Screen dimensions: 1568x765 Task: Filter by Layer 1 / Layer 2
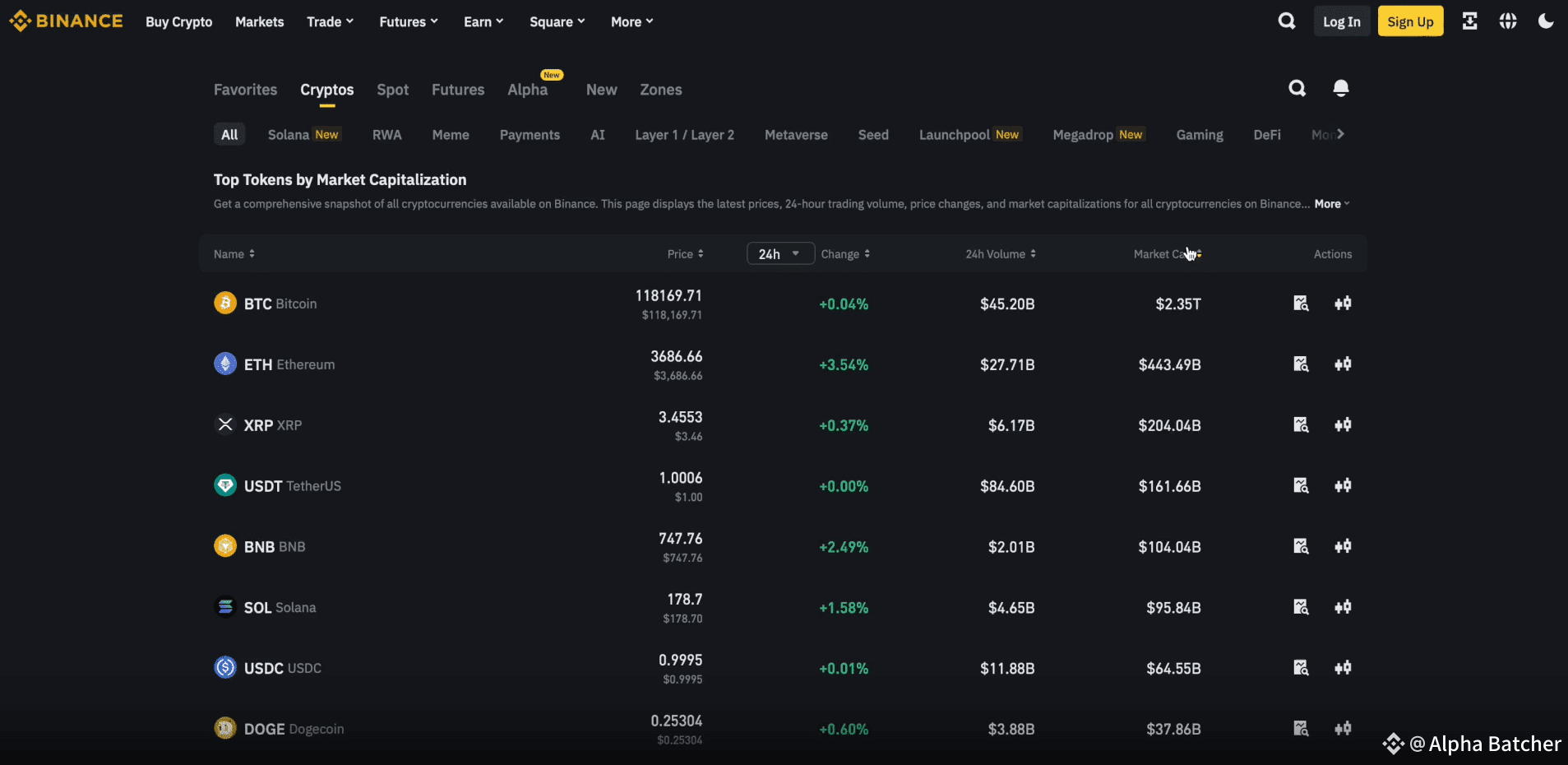point(684,135)
